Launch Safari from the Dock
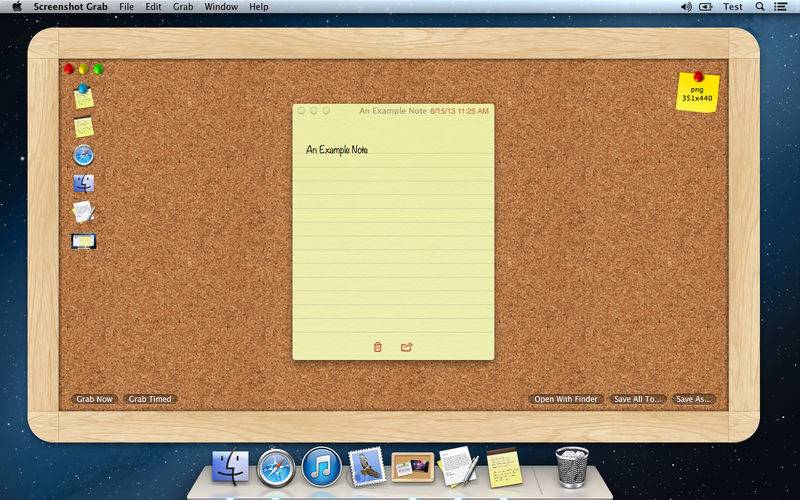Viewport: 800px width, 500px height. point(276,467)
